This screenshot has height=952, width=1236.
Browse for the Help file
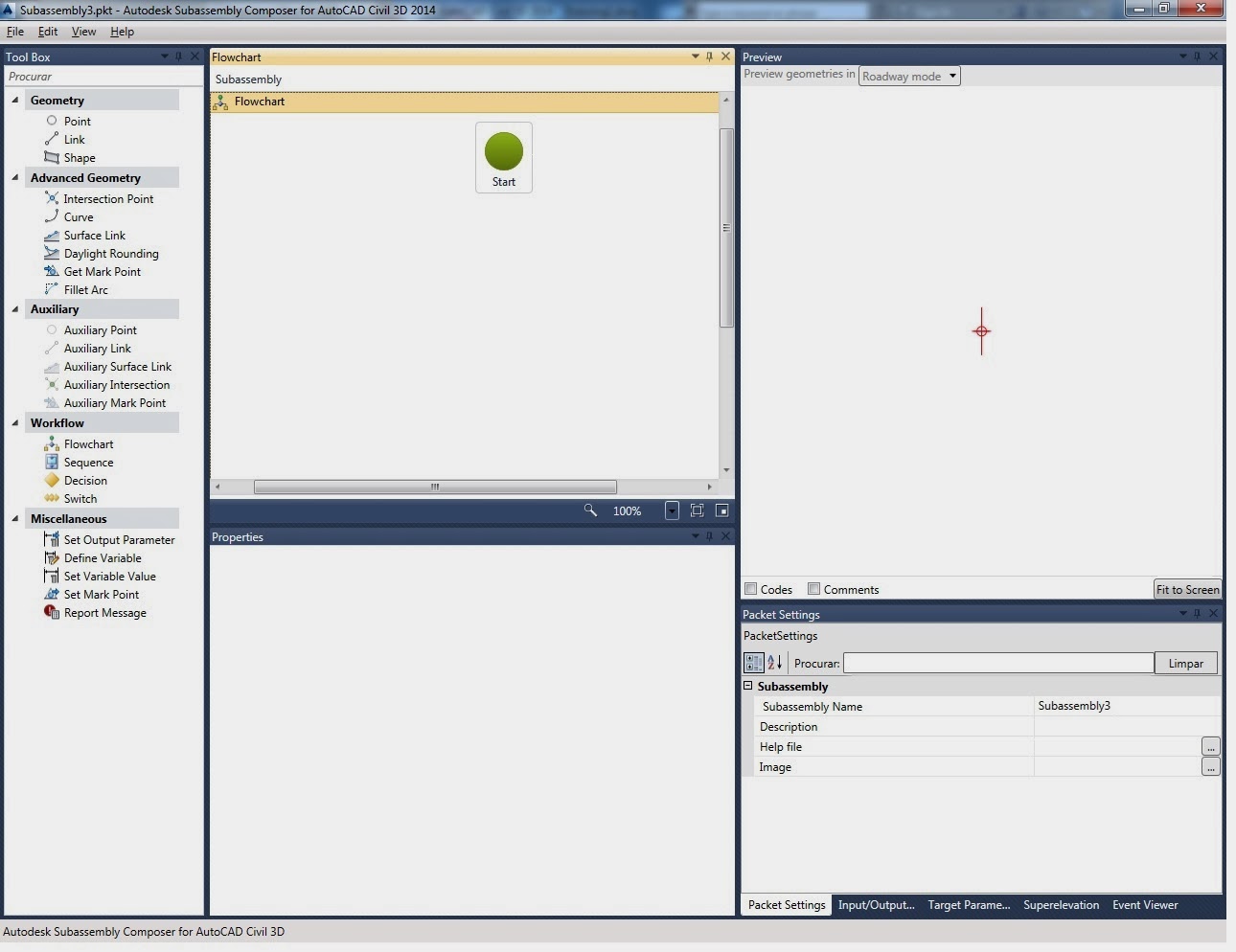[1211, 746]
